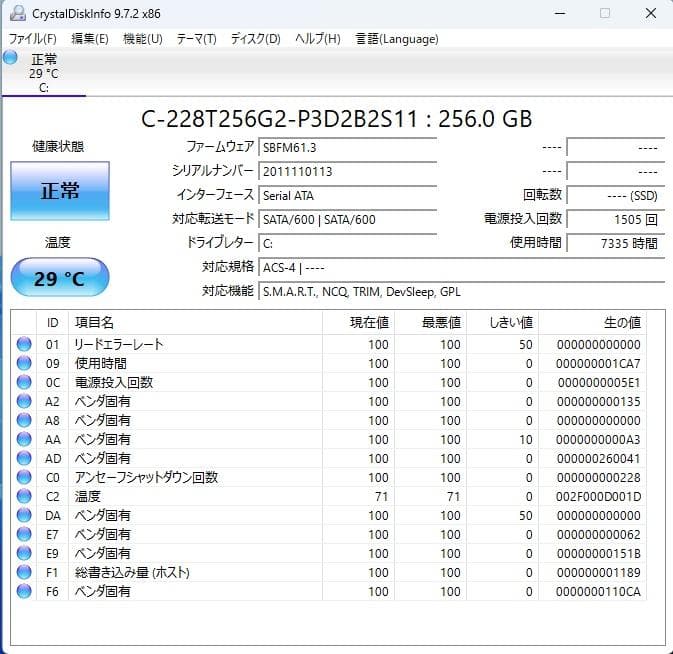Open the ファイル(F) menu
This screenshot has width=673, height=654.
click(33, 39)
